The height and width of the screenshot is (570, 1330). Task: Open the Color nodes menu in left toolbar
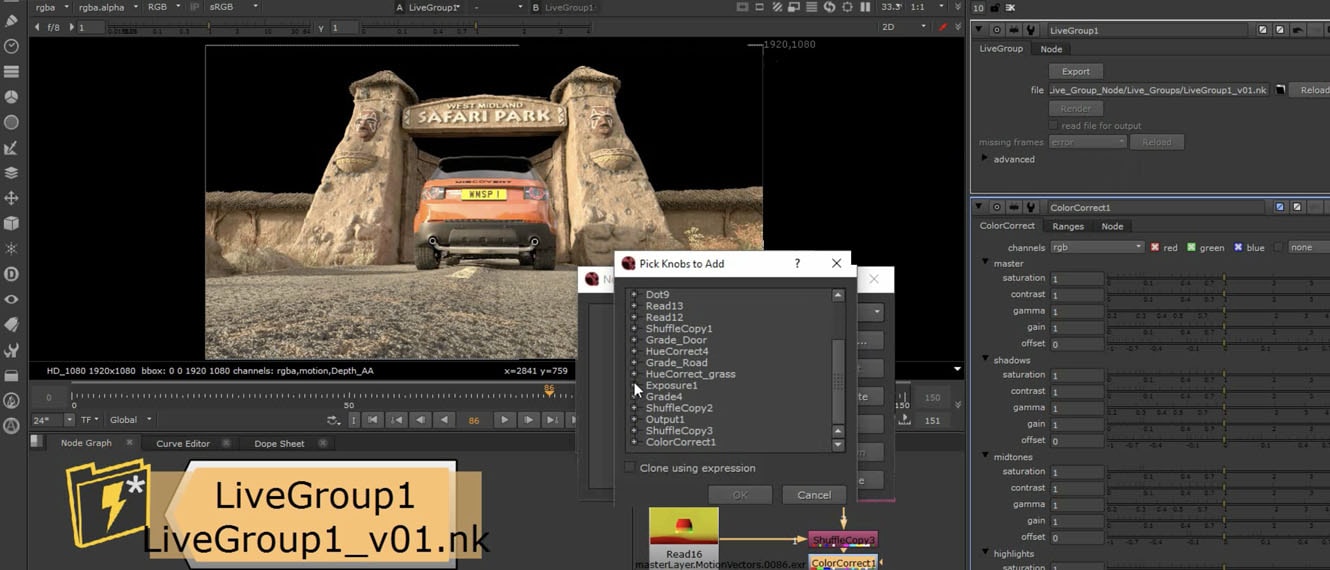(12, 97)
